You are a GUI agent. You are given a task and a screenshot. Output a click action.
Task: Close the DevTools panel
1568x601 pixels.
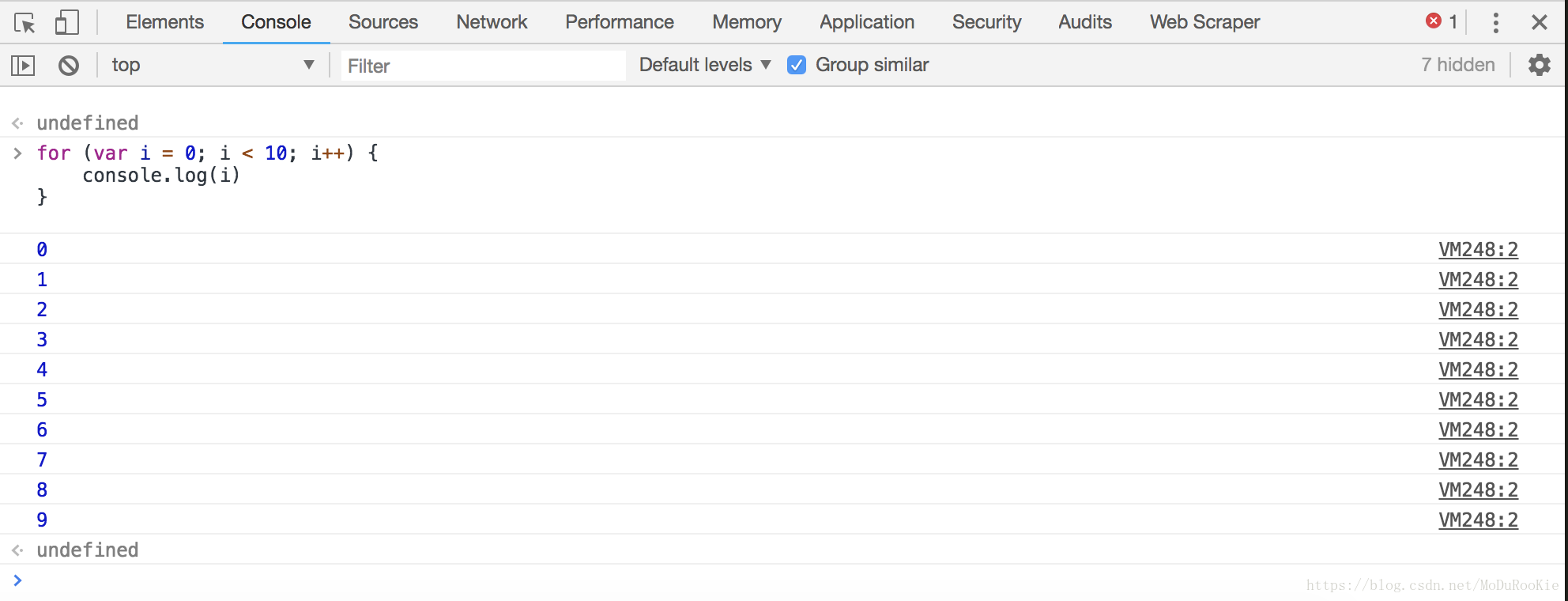point(1540,22)
